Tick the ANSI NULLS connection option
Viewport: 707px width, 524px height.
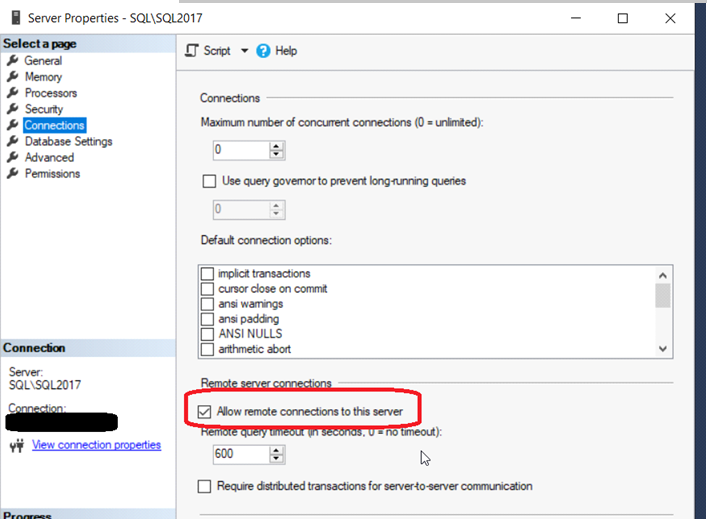[x=208, y=334]
